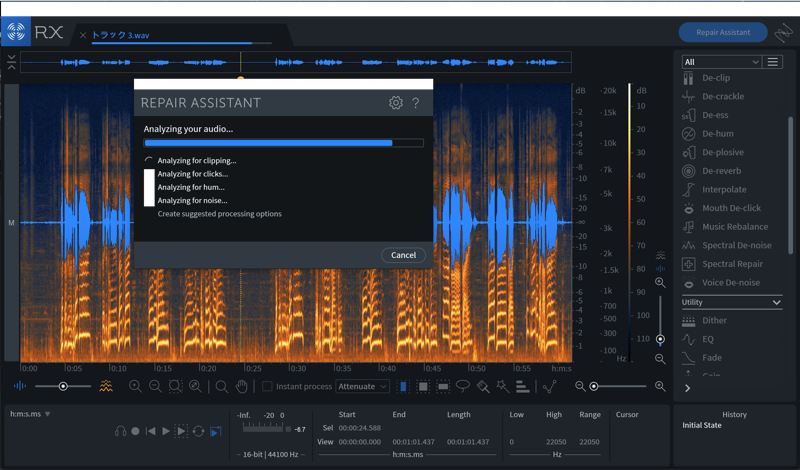This screenshot has height=470, width=800.
Task: Open the Attenuate instant process dropdown
Action: pyautogui.click(x=362, y=387)
